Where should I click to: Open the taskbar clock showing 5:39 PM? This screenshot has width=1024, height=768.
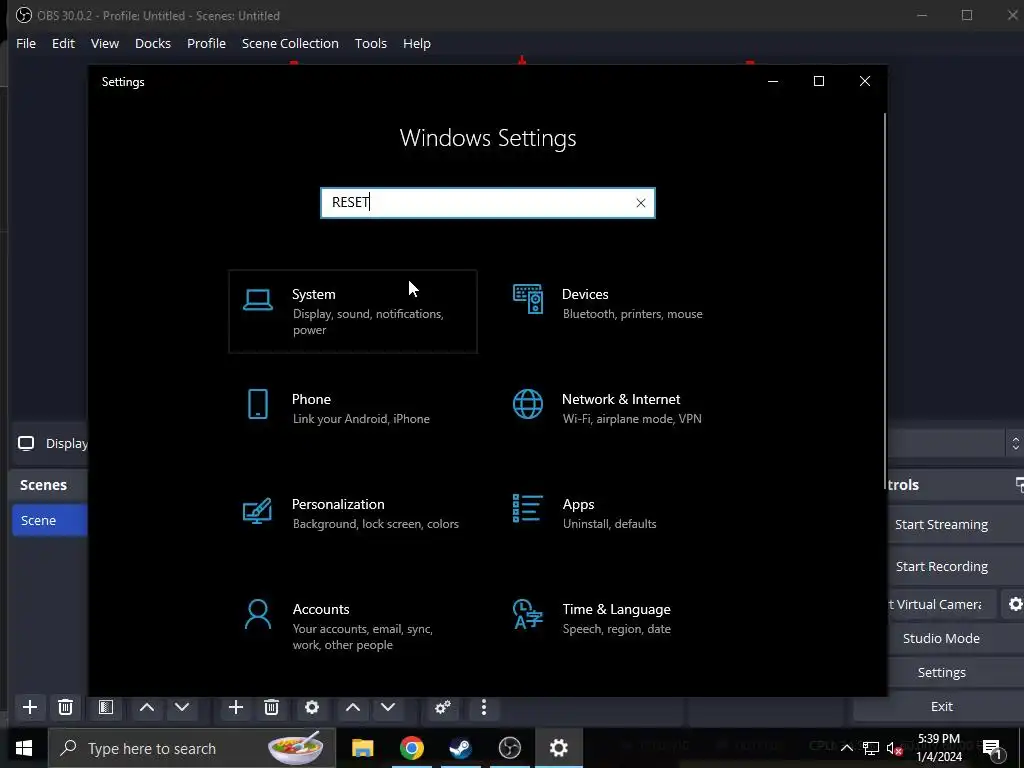click(939, 748)
